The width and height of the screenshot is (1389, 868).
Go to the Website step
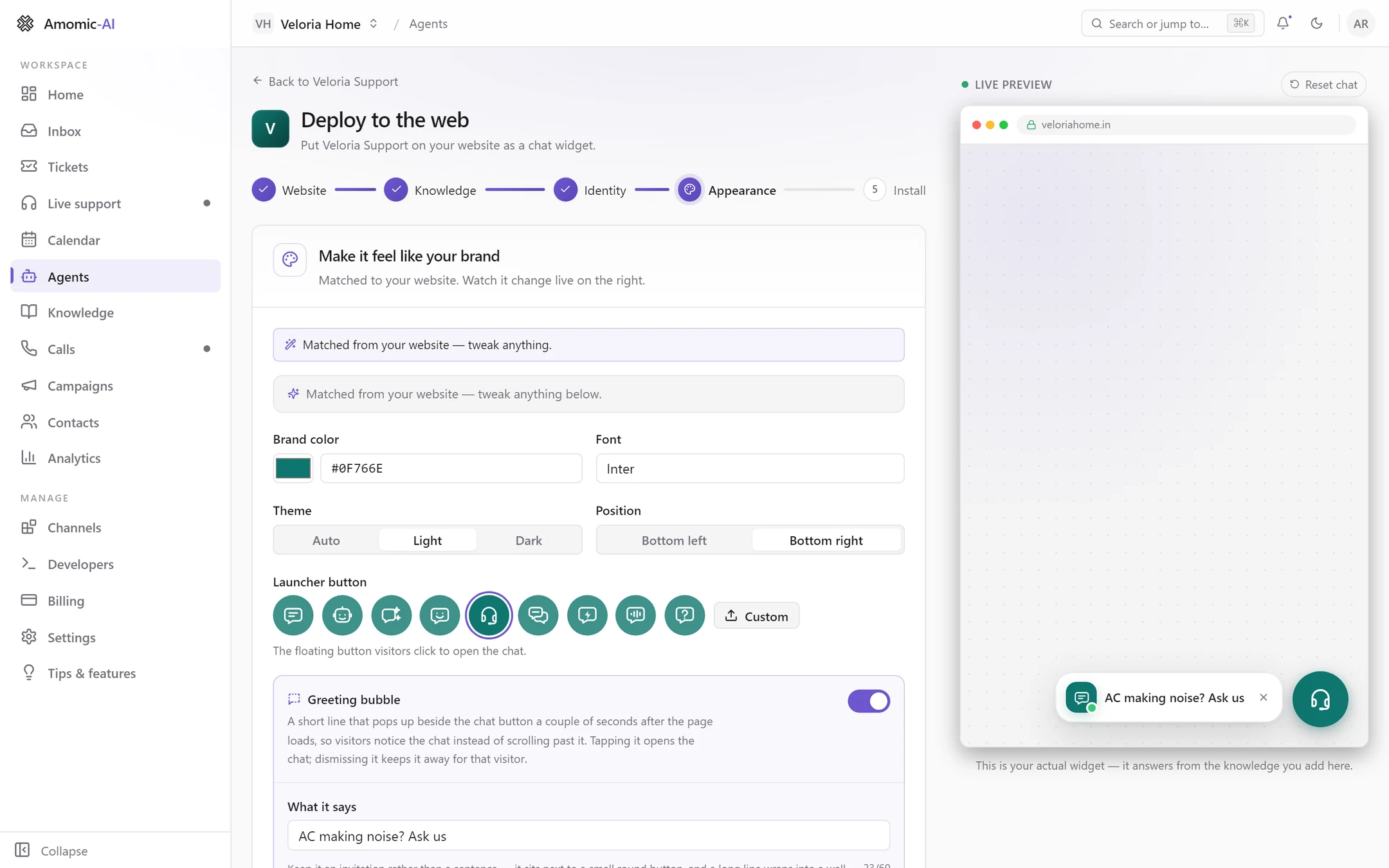(289, 190)
